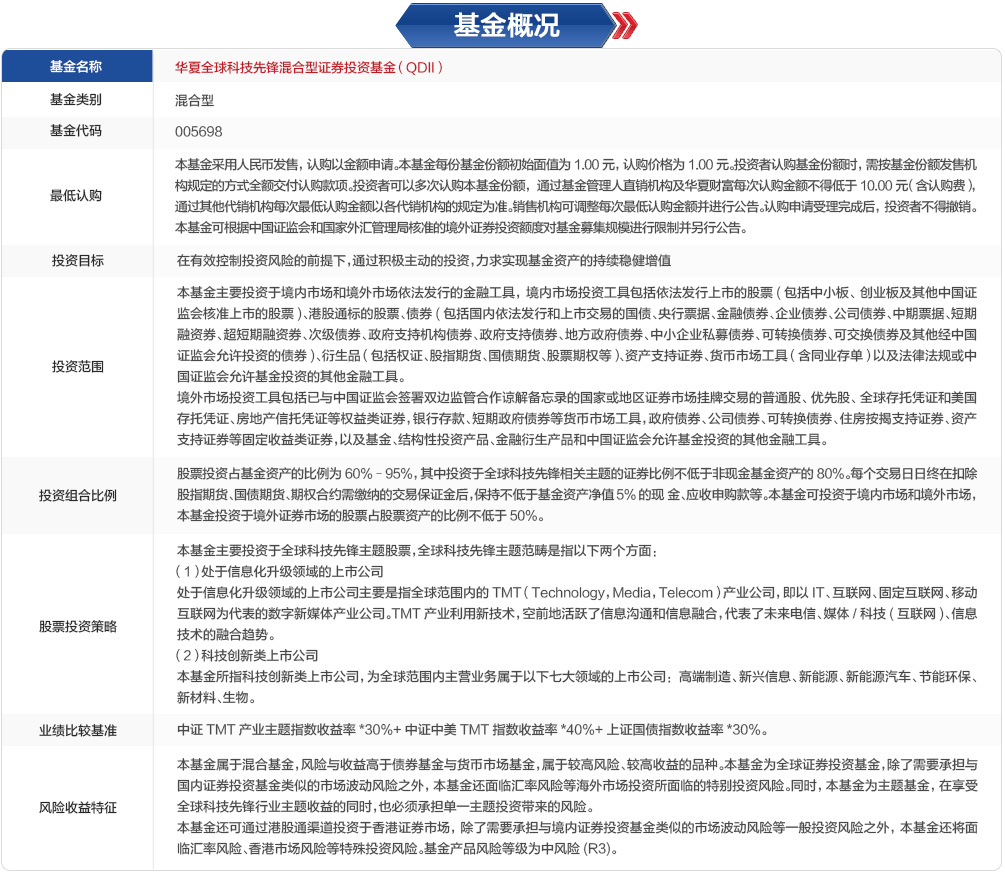Click the 基金类别 row label
Screen dimensions: 1005x888
click(x=76, y=100)
